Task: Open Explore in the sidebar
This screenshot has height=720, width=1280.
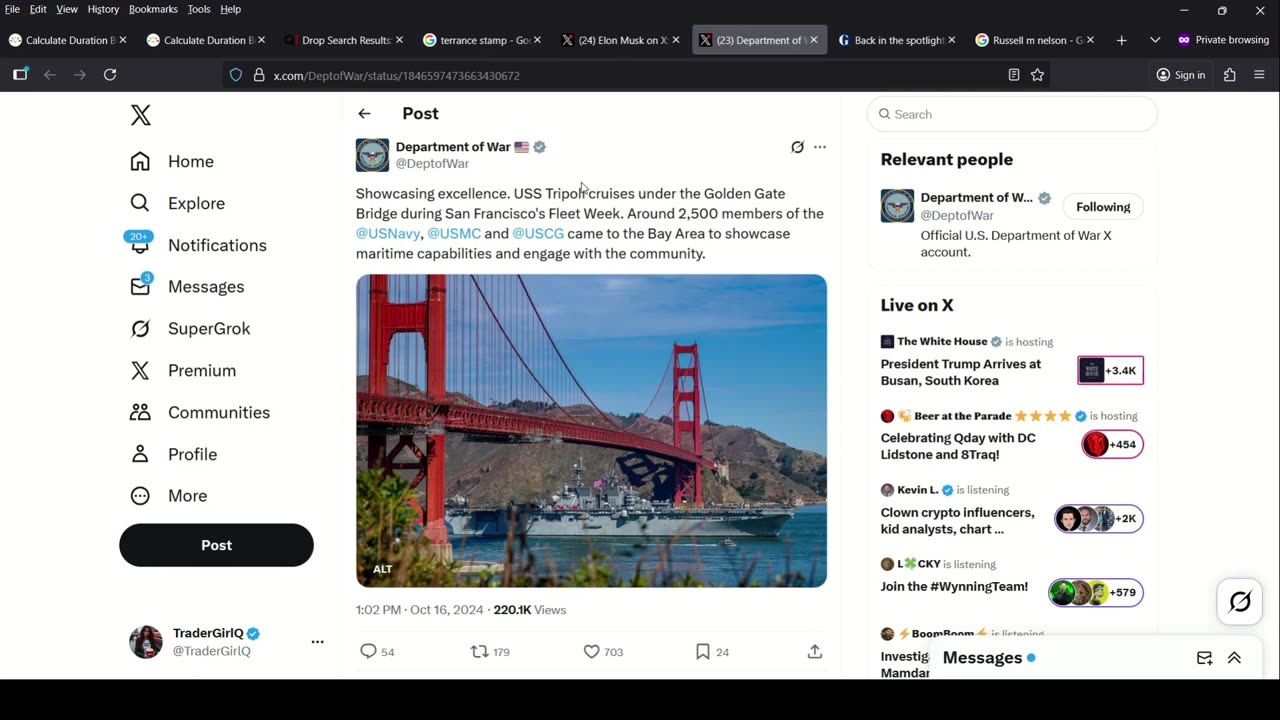Action: click(178, 203)
